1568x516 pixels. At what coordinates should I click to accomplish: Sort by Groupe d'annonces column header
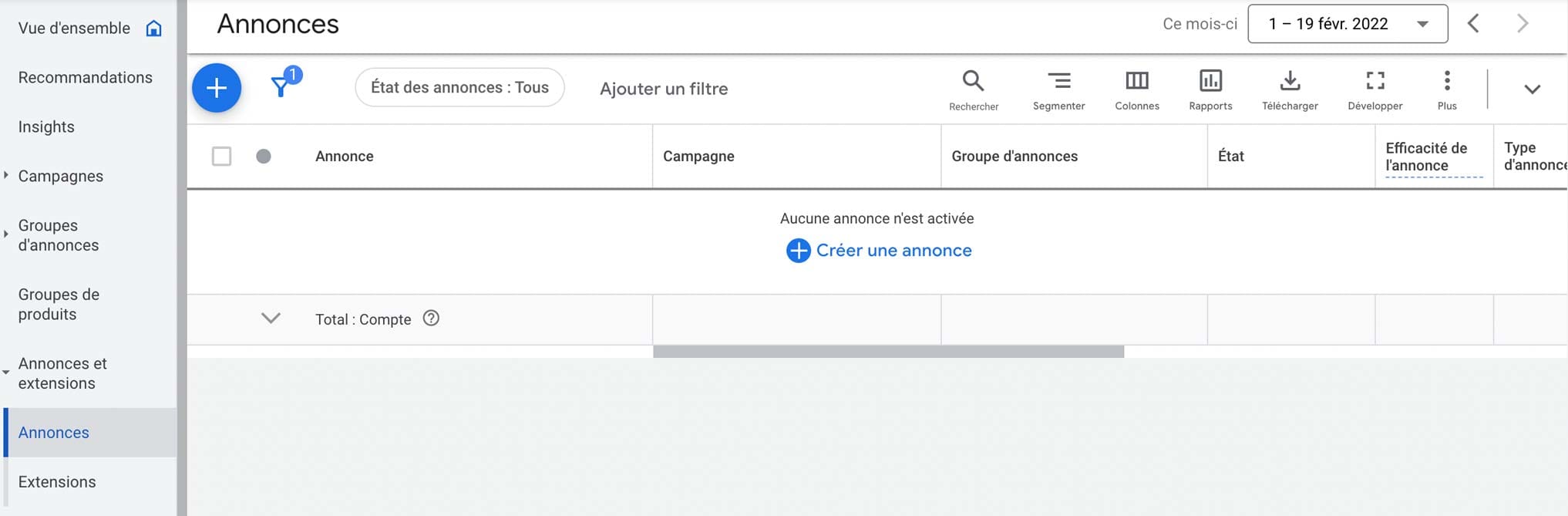pyautogui.click(x=1014, y=157)
